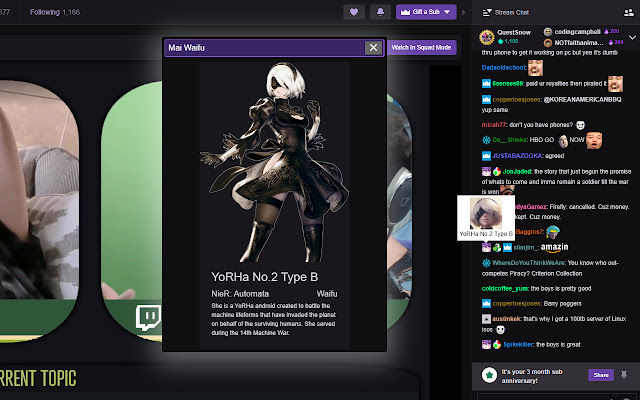Image resolution: width=640 pixels, height=400 pixels.
Task: Click the "YoRHa No.2 Type B" heading
Action: [x=264, y=277]
